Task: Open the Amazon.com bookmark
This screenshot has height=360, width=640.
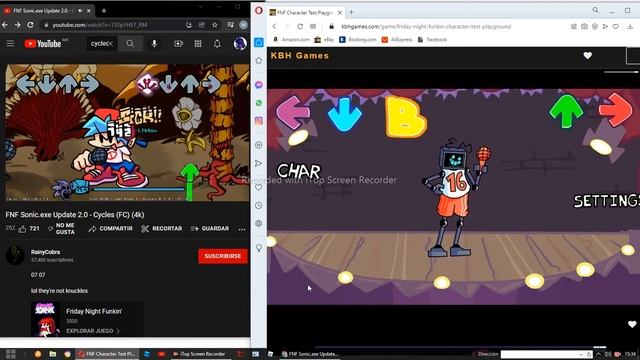Action: (x=291, y=40)
